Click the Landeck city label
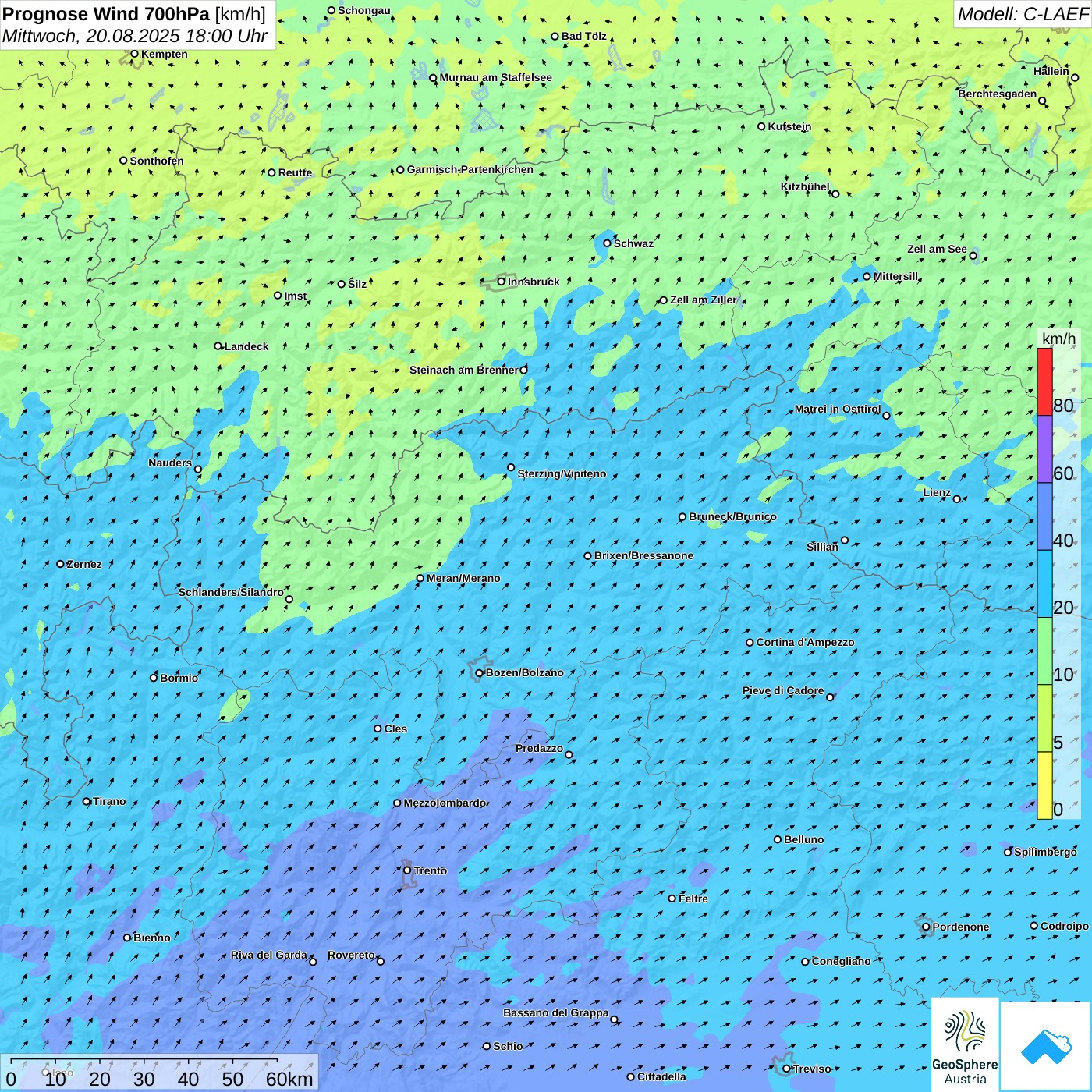Viewport: 1092px width, 1092px height. click(246, 346)
